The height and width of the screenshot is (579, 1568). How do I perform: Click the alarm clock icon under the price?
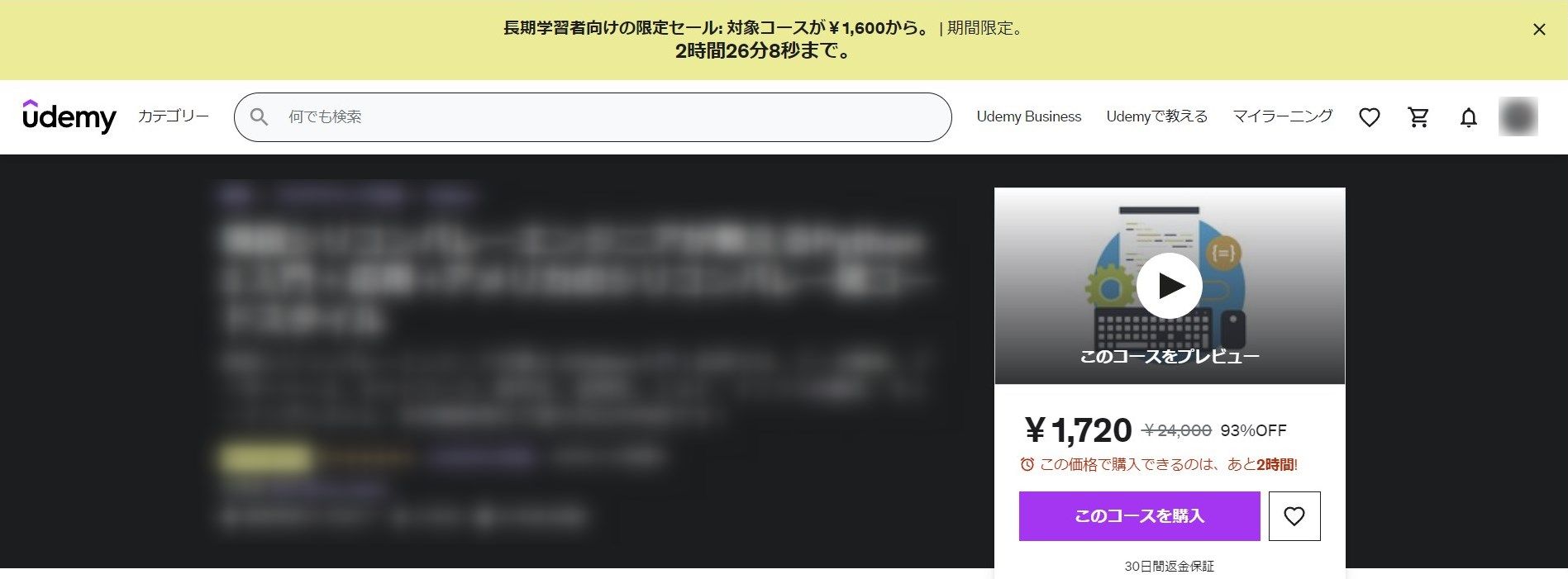point(1027,464)
